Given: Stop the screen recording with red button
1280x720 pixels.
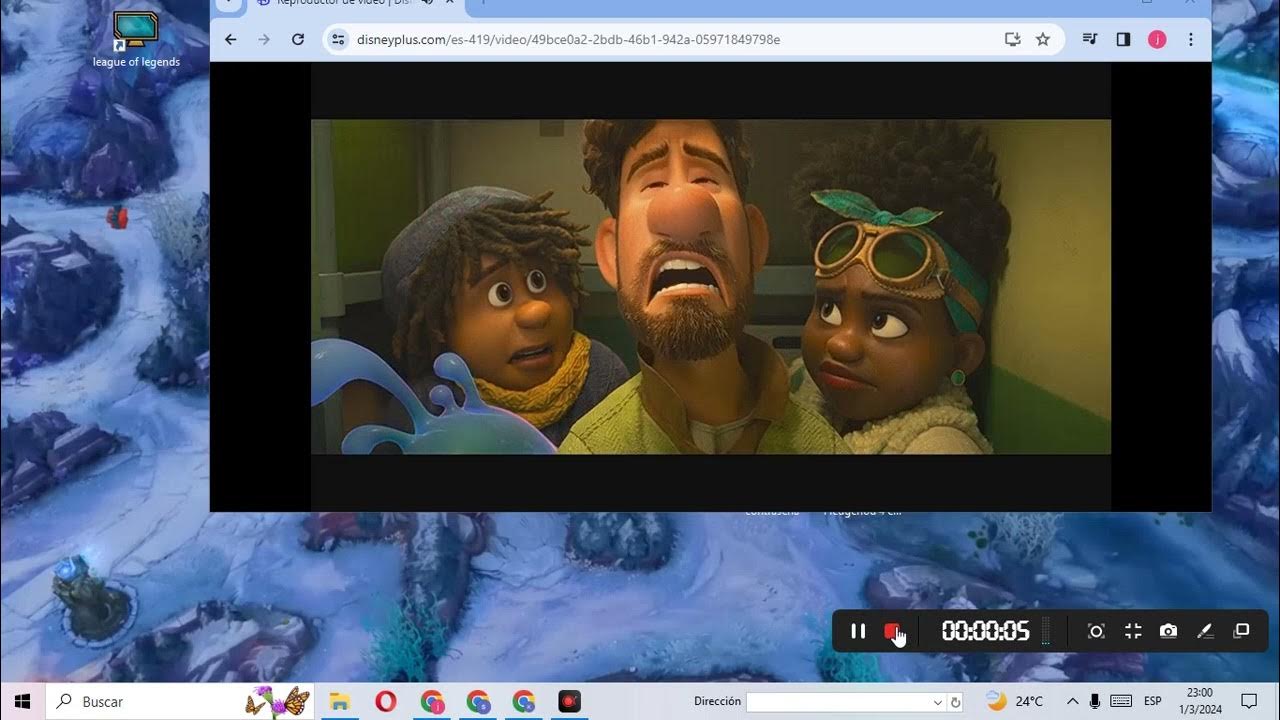Looking at the screenshot, I should (892, 631).
